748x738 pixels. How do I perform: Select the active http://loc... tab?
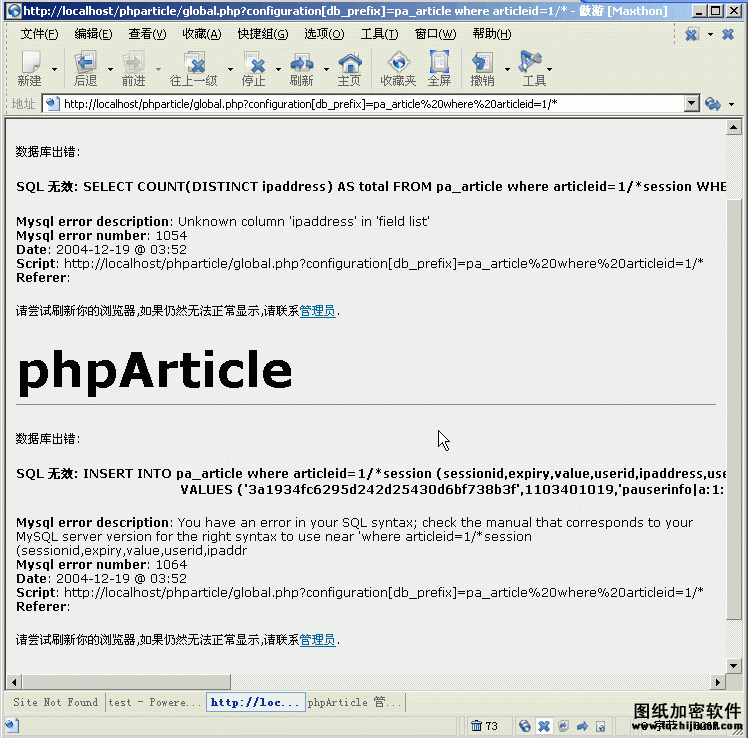pyautogui.click(x=256, y=702)
